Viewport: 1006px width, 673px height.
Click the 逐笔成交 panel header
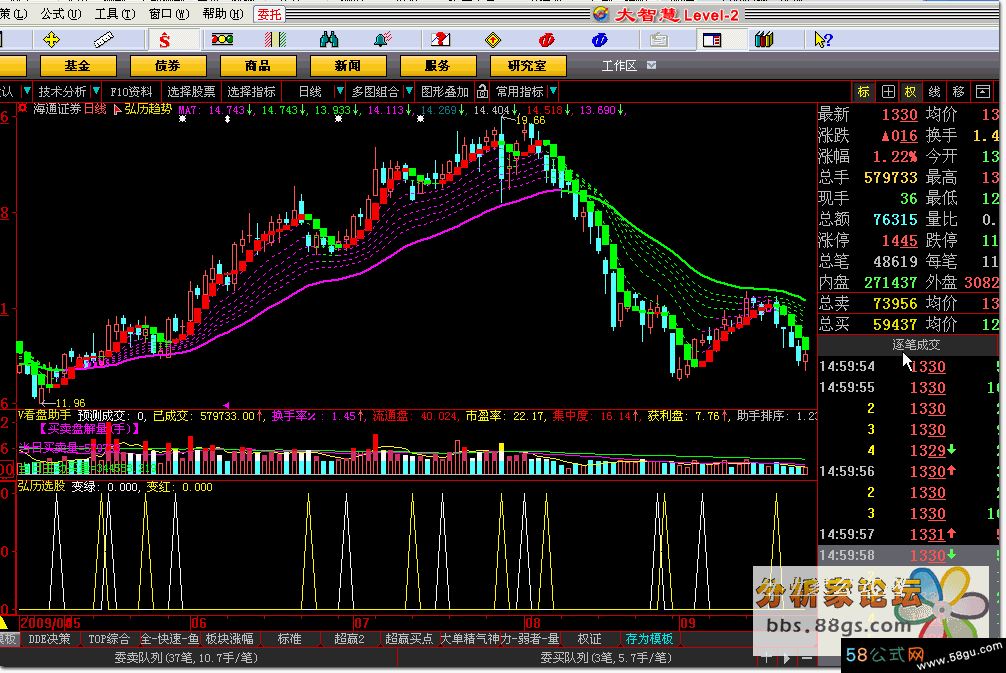[917, 344]
